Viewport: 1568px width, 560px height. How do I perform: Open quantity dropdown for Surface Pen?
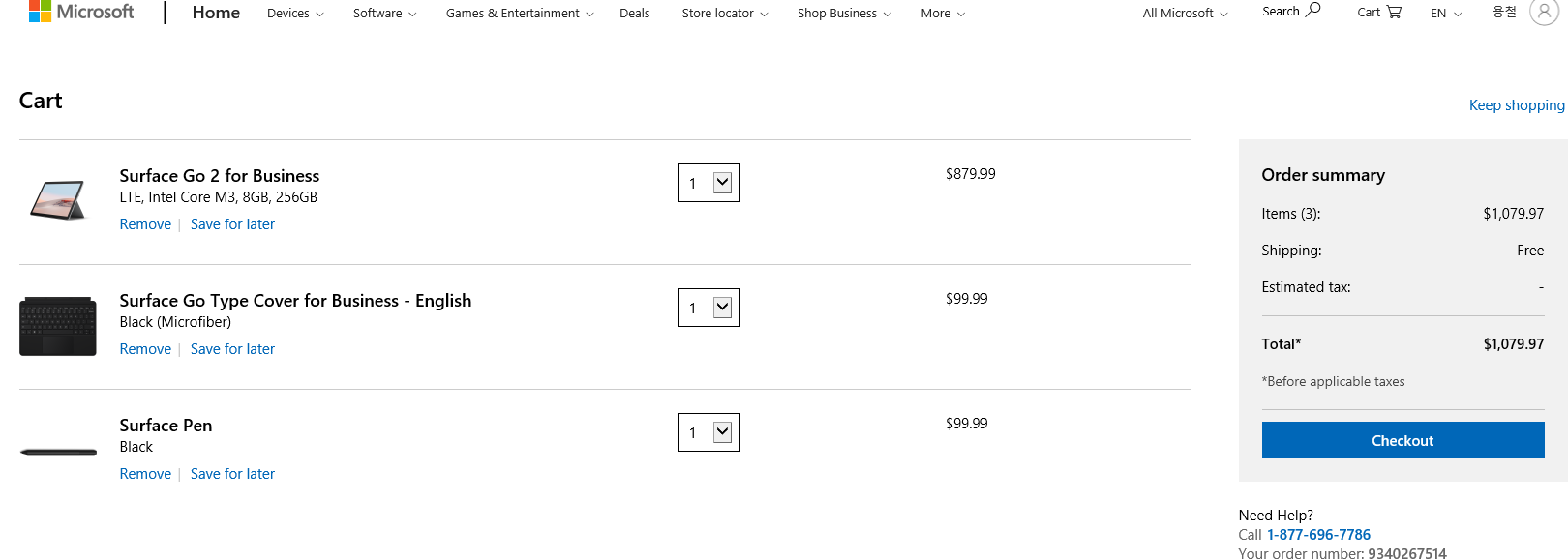[x=709, y=432]
